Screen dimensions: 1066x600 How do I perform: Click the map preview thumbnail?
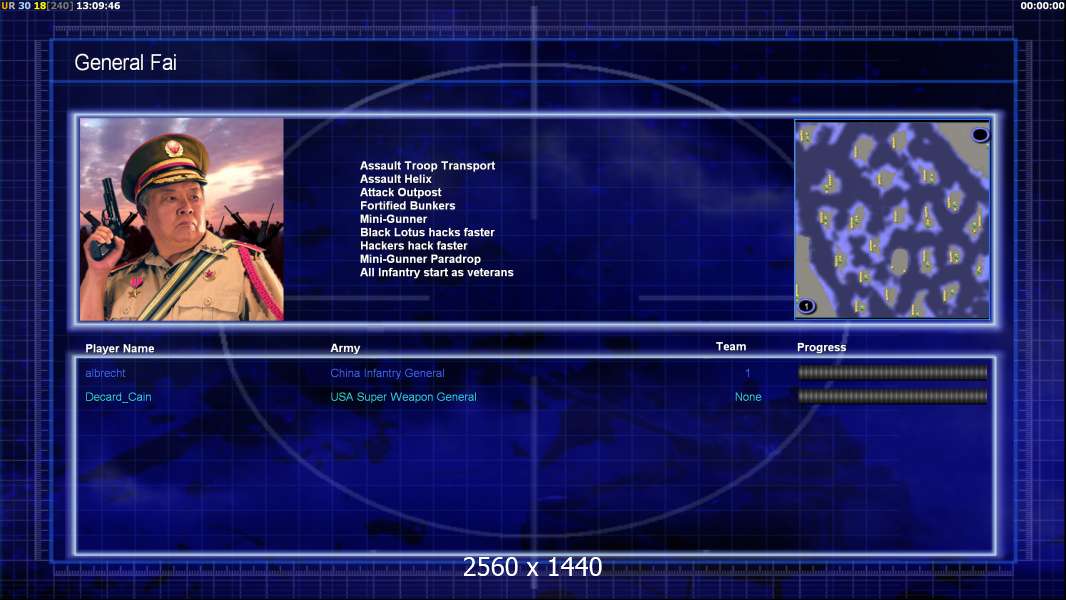(x=892, y=219)
